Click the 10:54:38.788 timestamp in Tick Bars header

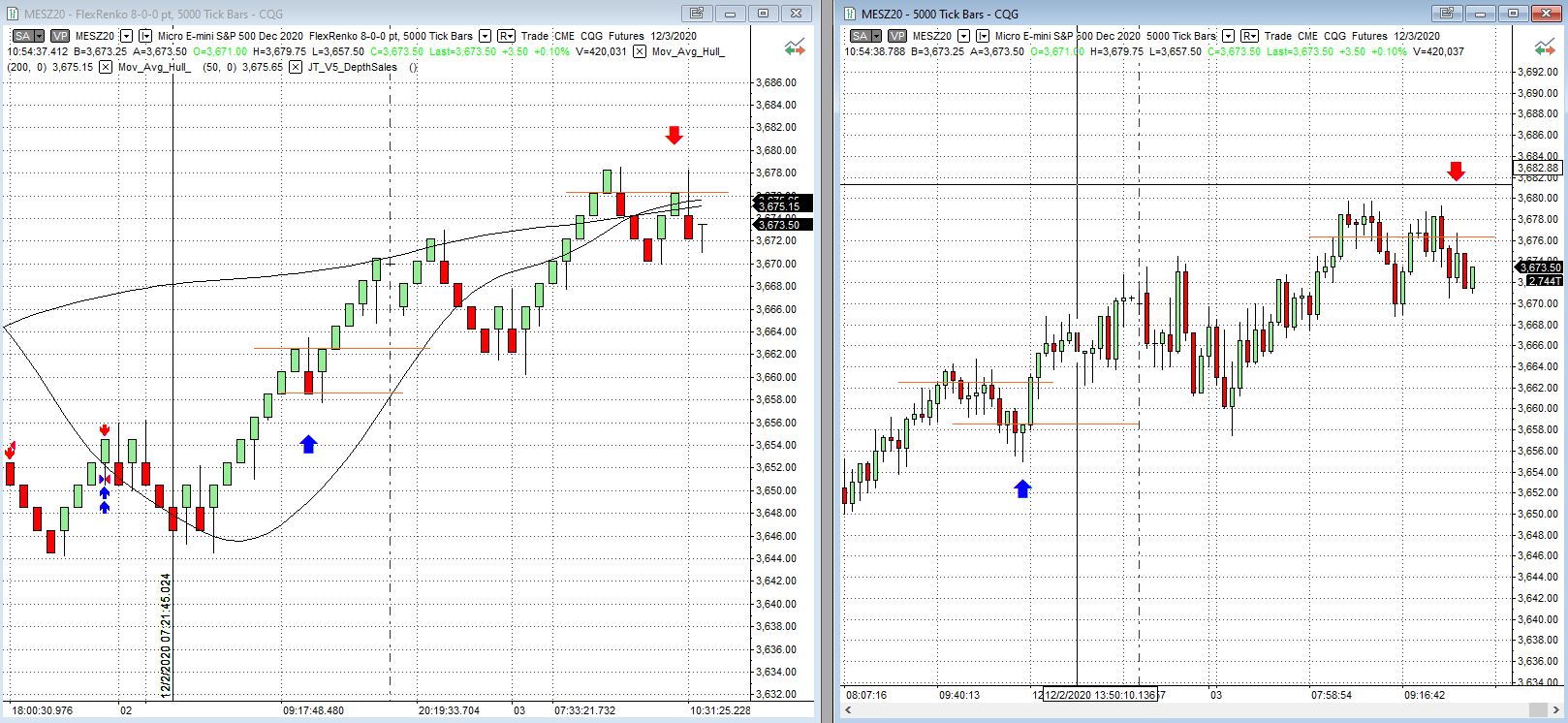[875, 51]
